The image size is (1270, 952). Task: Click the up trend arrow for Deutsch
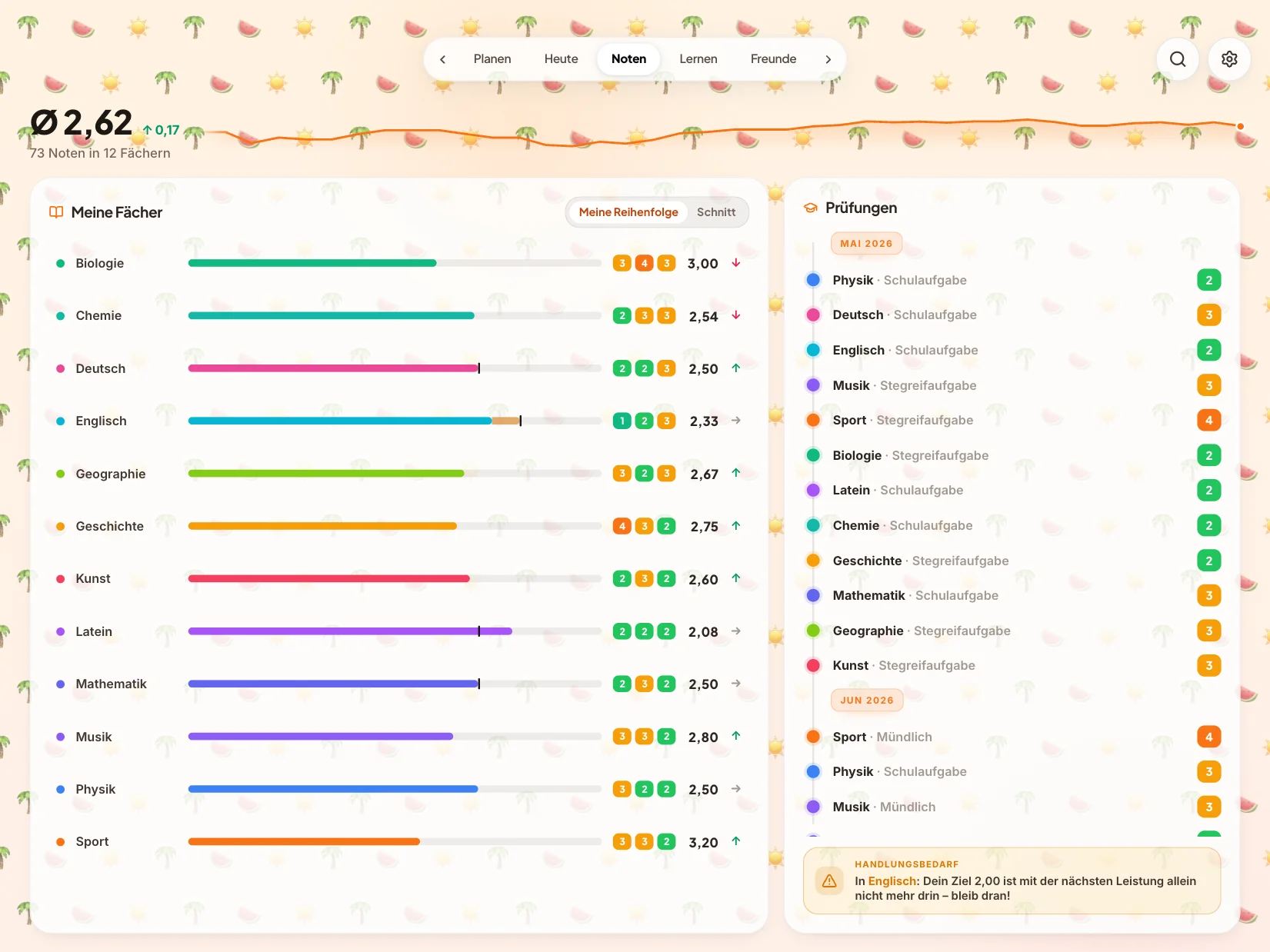[736, 368]
